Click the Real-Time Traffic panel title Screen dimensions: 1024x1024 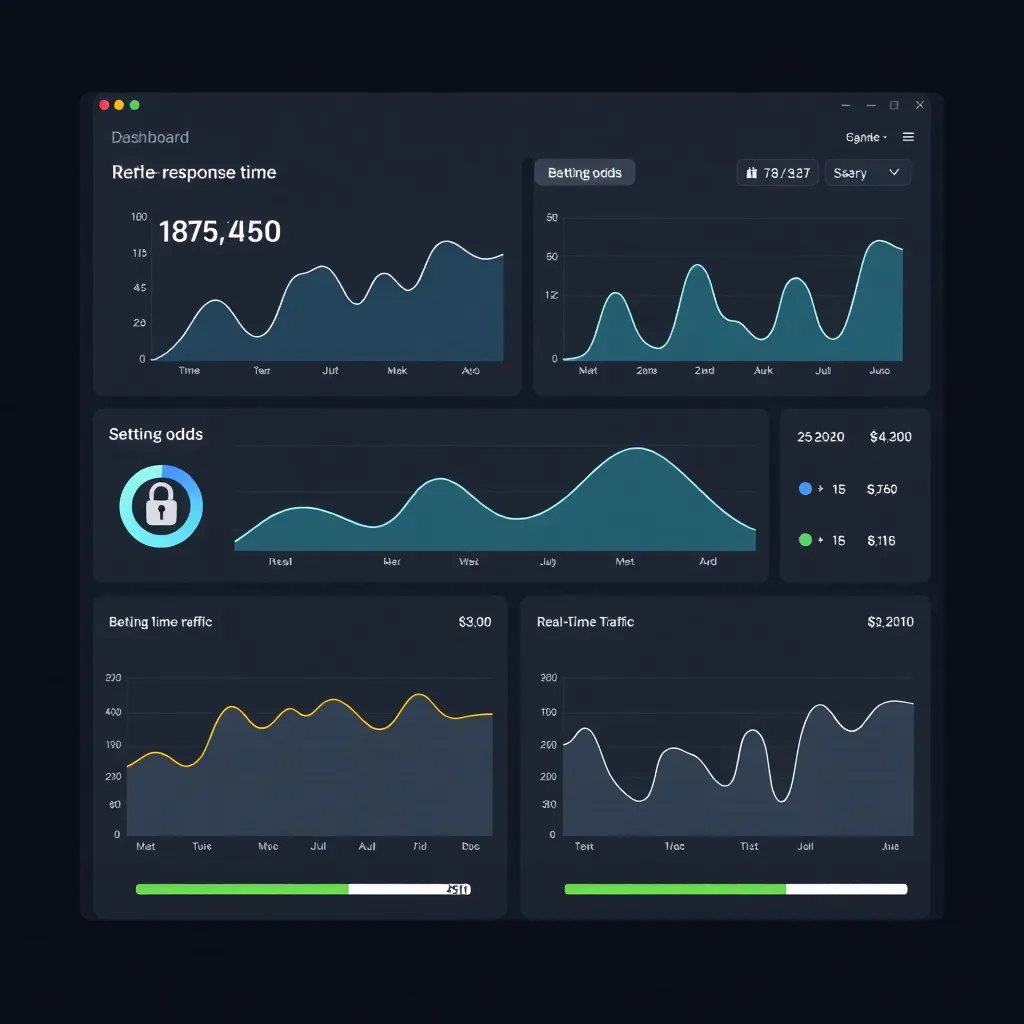coord(585,622)
